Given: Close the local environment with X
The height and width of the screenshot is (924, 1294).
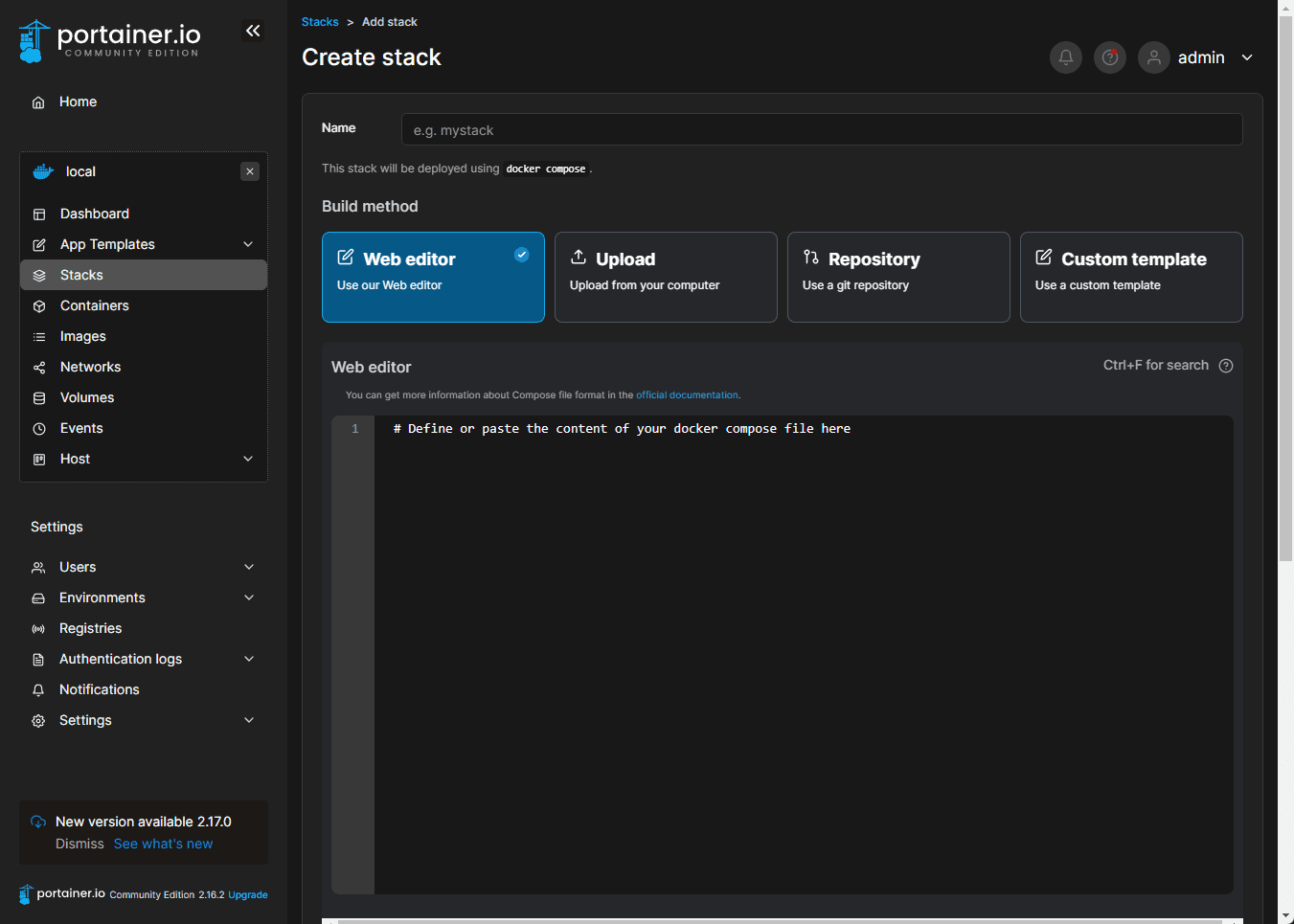Looking at the screenshot, I should pyautogui.click(x=250, y=171).
